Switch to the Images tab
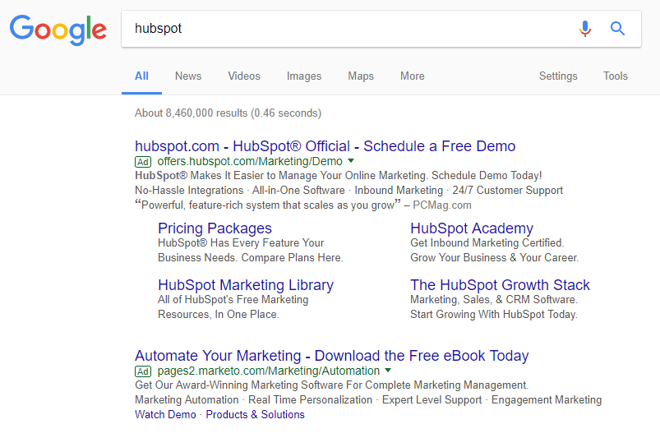The height and width of the screenshot is (438, 660). tap(304, 76)
